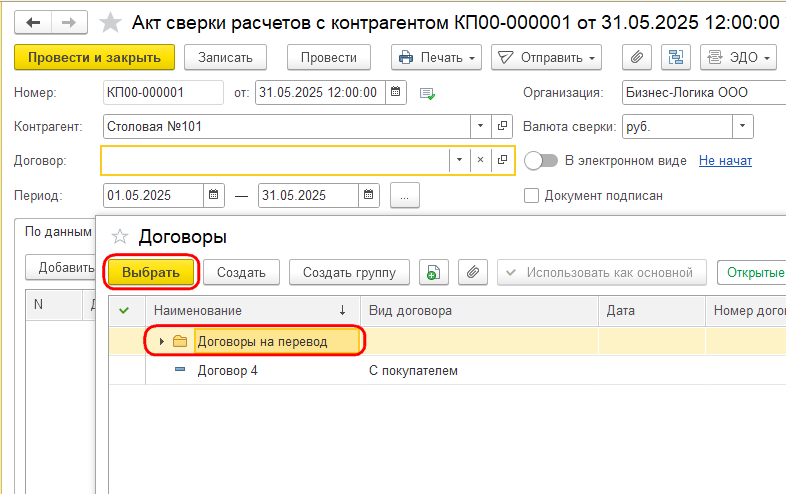Expand the Договор dropdown list
The height and width of the screenshot is (494, 786).
(x=459, y=160)
